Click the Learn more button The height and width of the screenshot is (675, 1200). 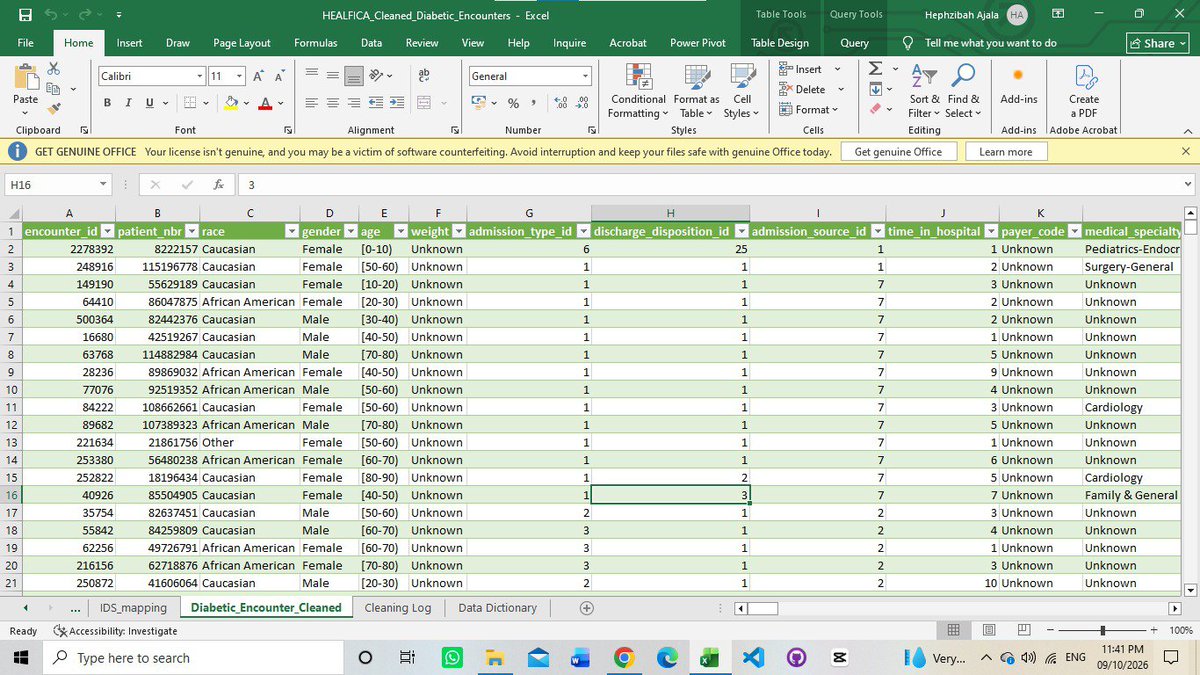tap(1006, 152)
